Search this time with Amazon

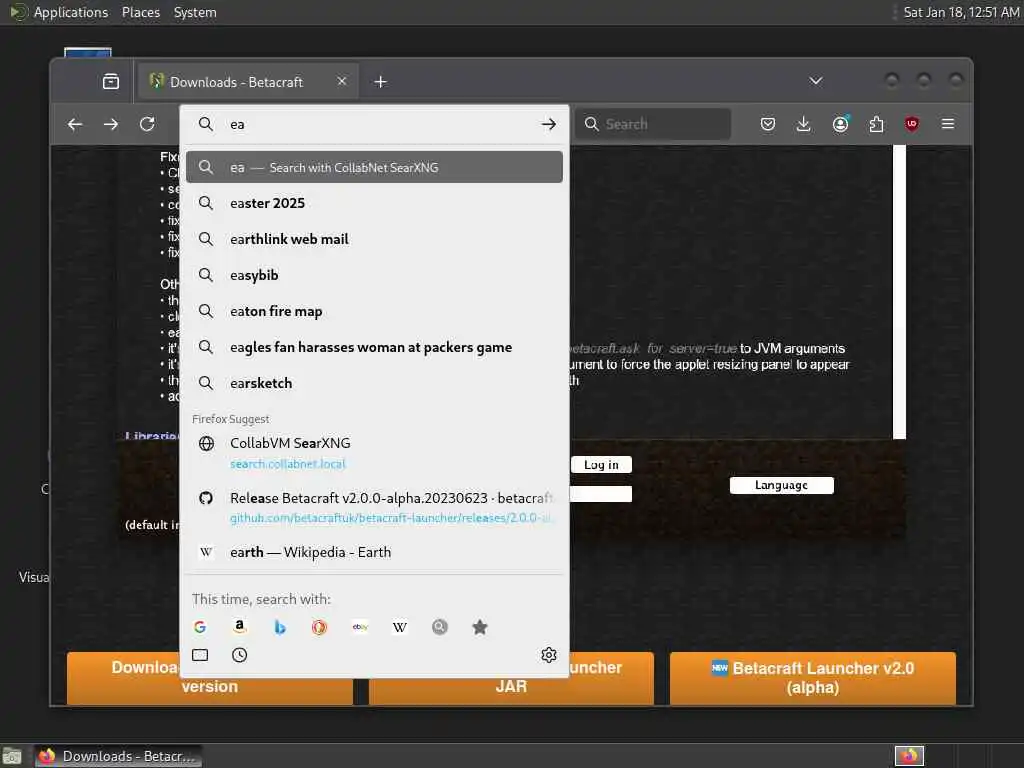click(x=240, y=627)
